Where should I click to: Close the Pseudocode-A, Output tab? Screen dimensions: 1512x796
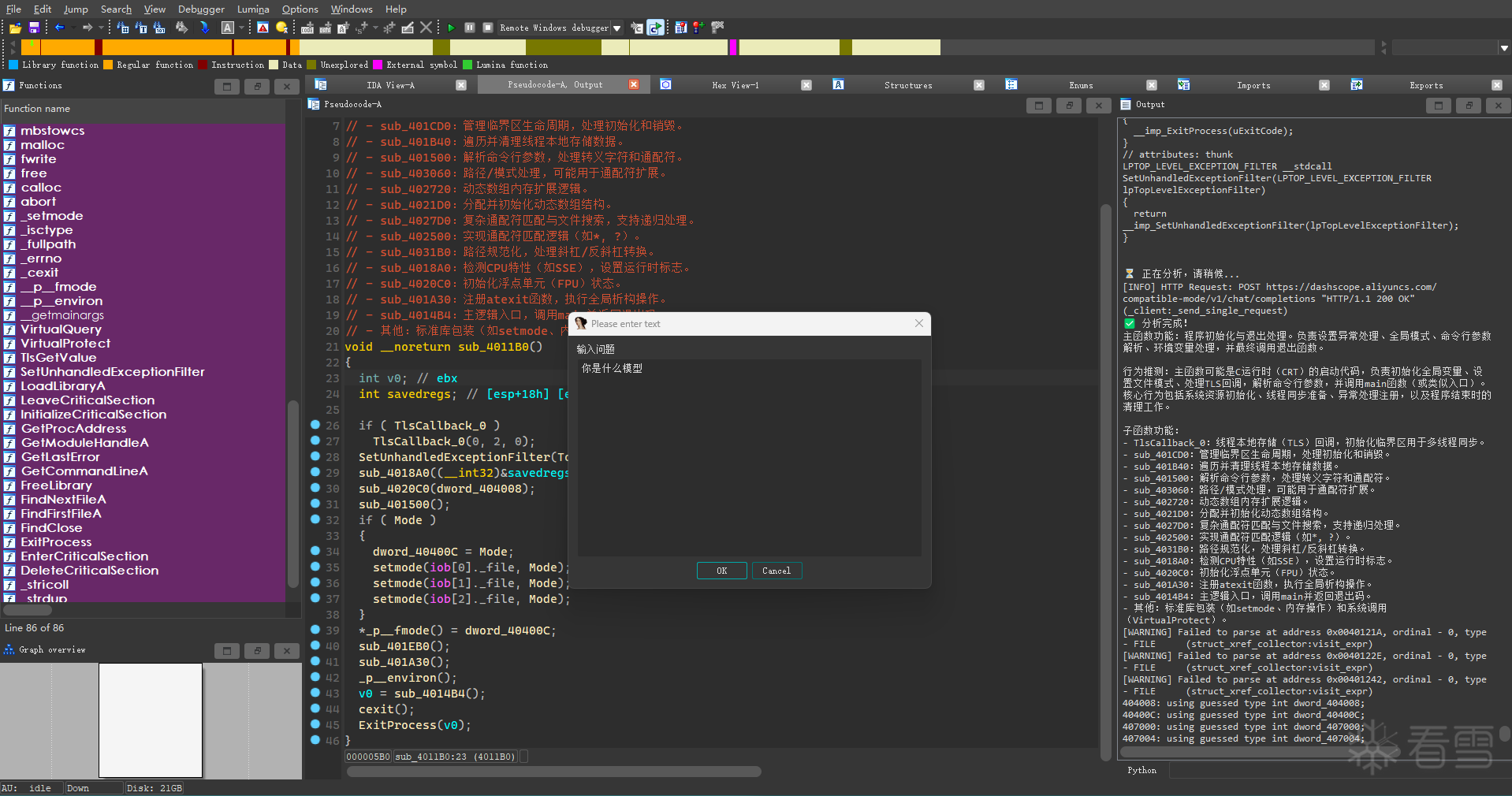click(634, 84)
